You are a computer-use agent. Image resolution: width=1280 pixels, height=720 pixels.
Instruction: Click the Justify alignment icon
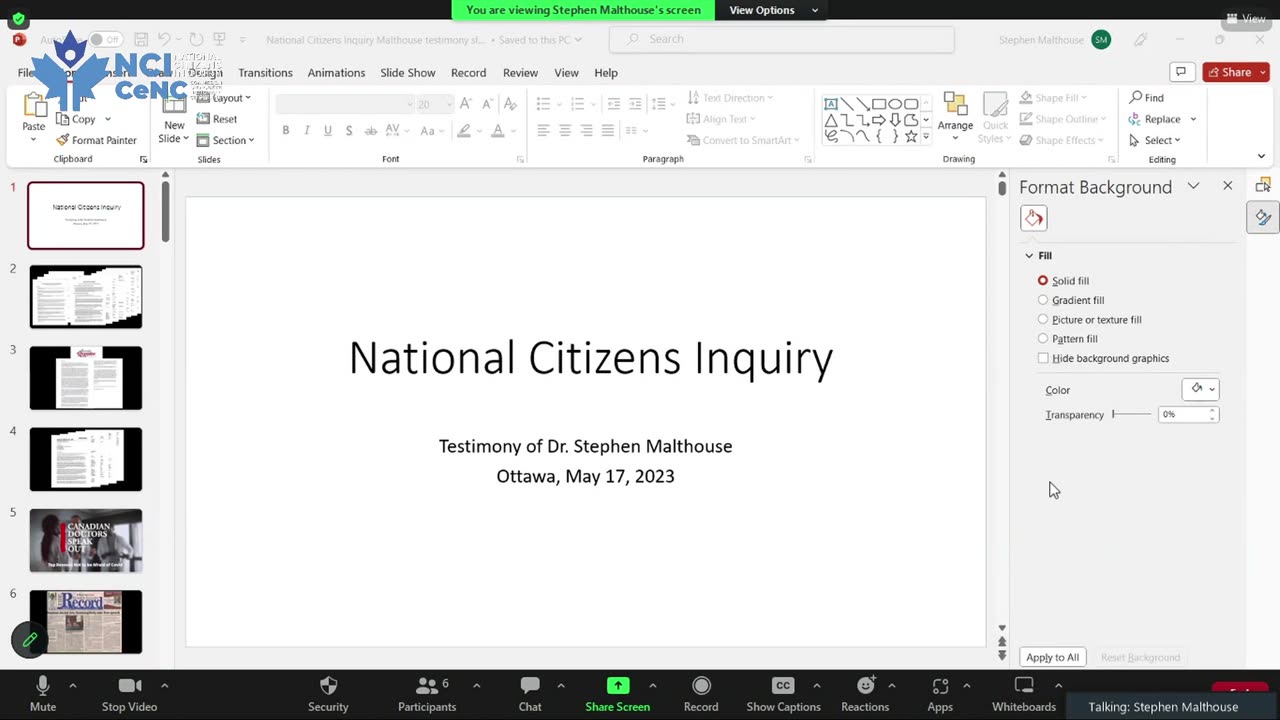coord(607,131)
